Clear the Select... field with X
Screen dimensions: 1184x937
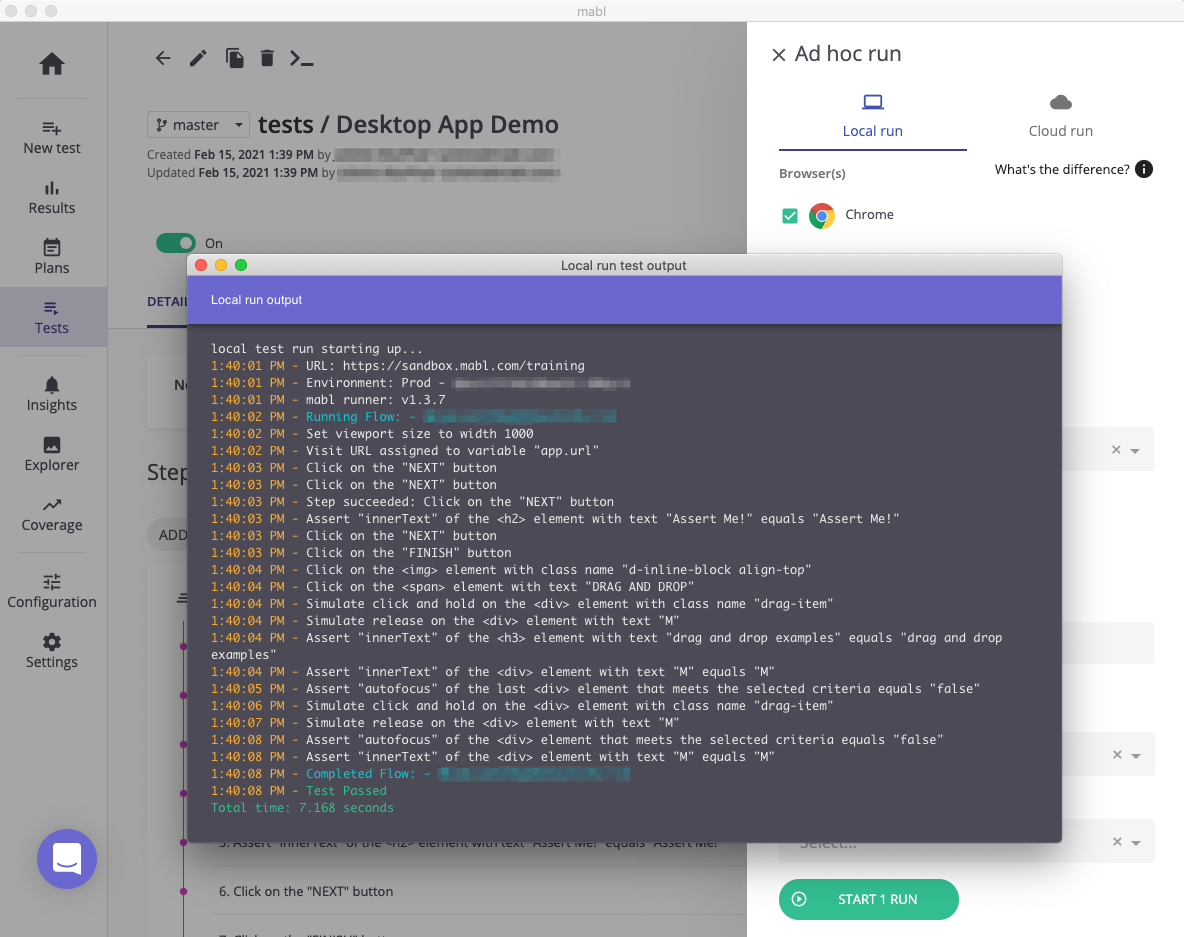[1117, 842]
